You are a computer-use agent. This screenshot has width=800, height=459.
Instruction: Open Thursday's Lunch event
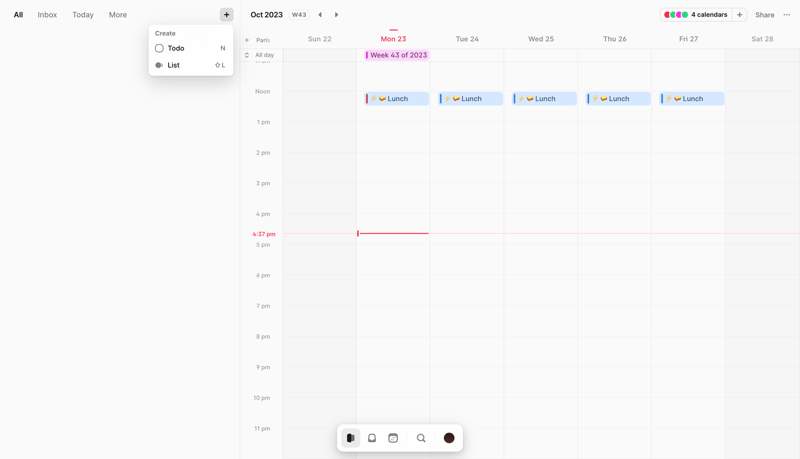[618, 98]
